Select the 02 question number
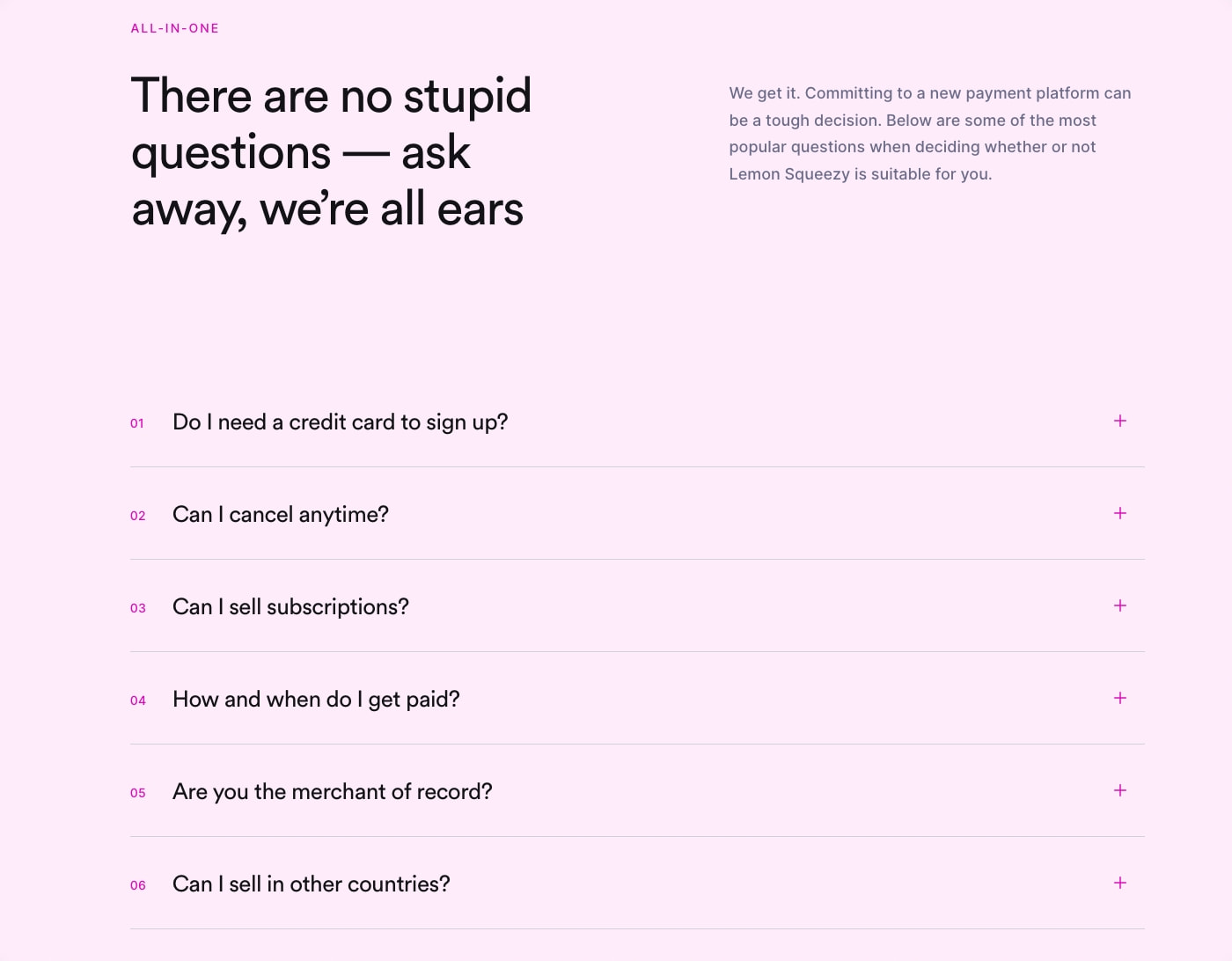The image size is (1232, 961). pos(138,516)
